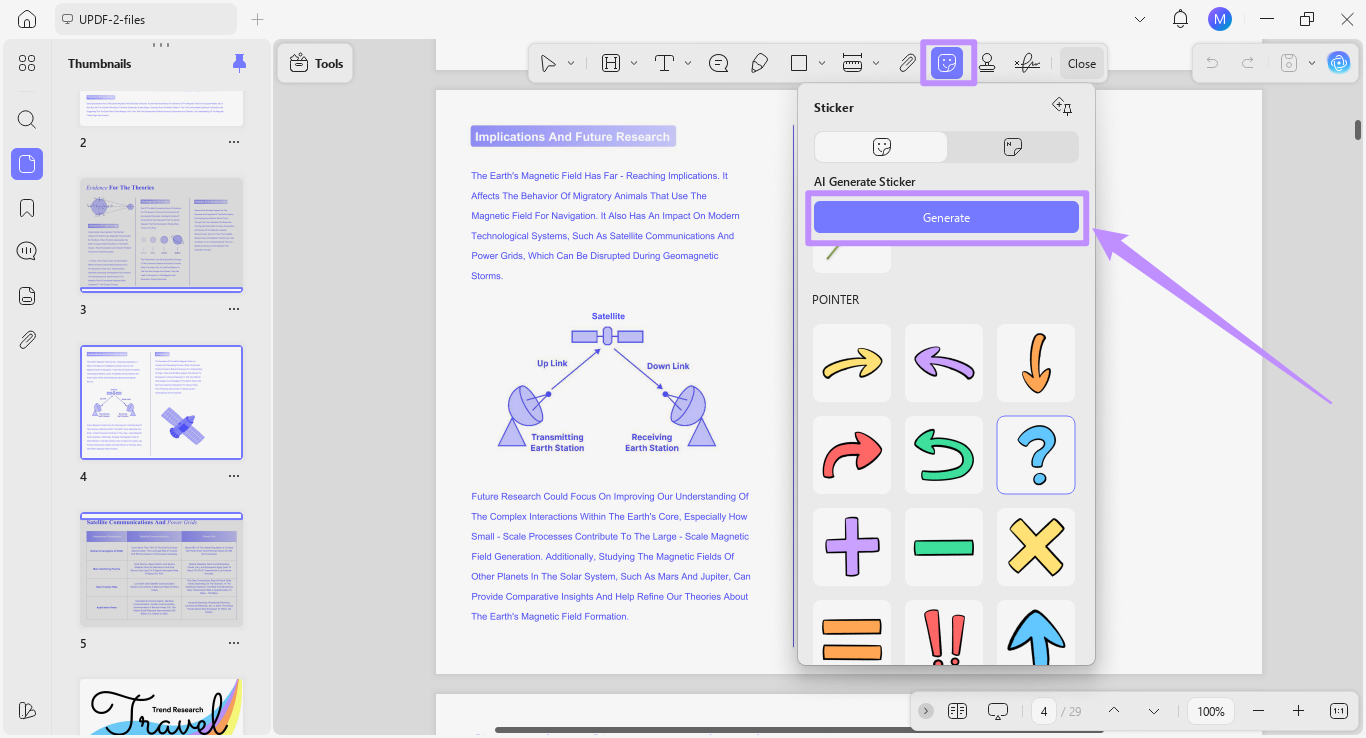Save the document with the disk icon
The image size is (1366, 738).
1290,63
